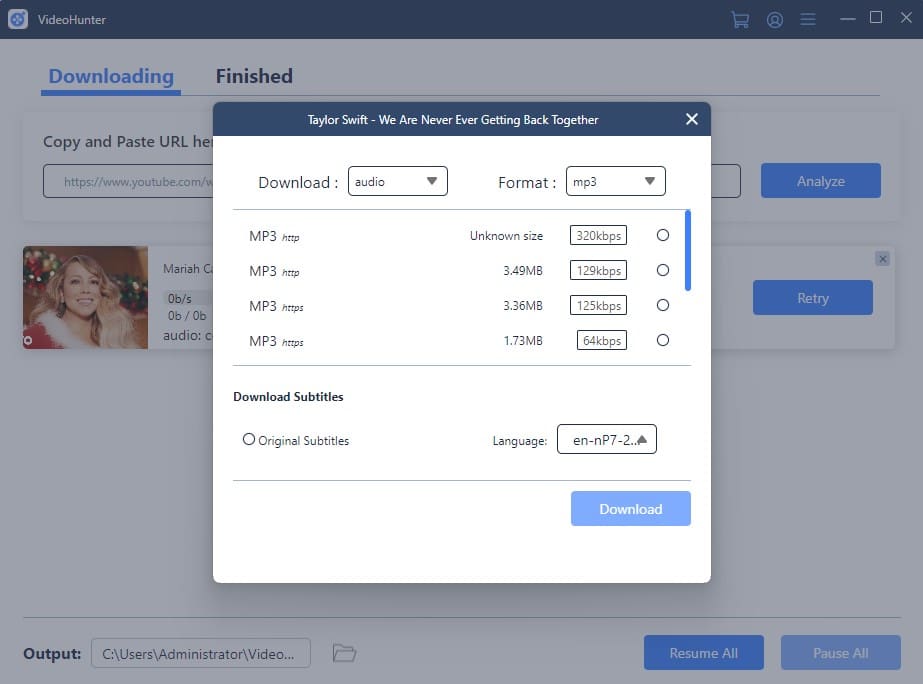Click the Download button in dialog
Viewport: 923px width, 684px height.
(630, 509)
